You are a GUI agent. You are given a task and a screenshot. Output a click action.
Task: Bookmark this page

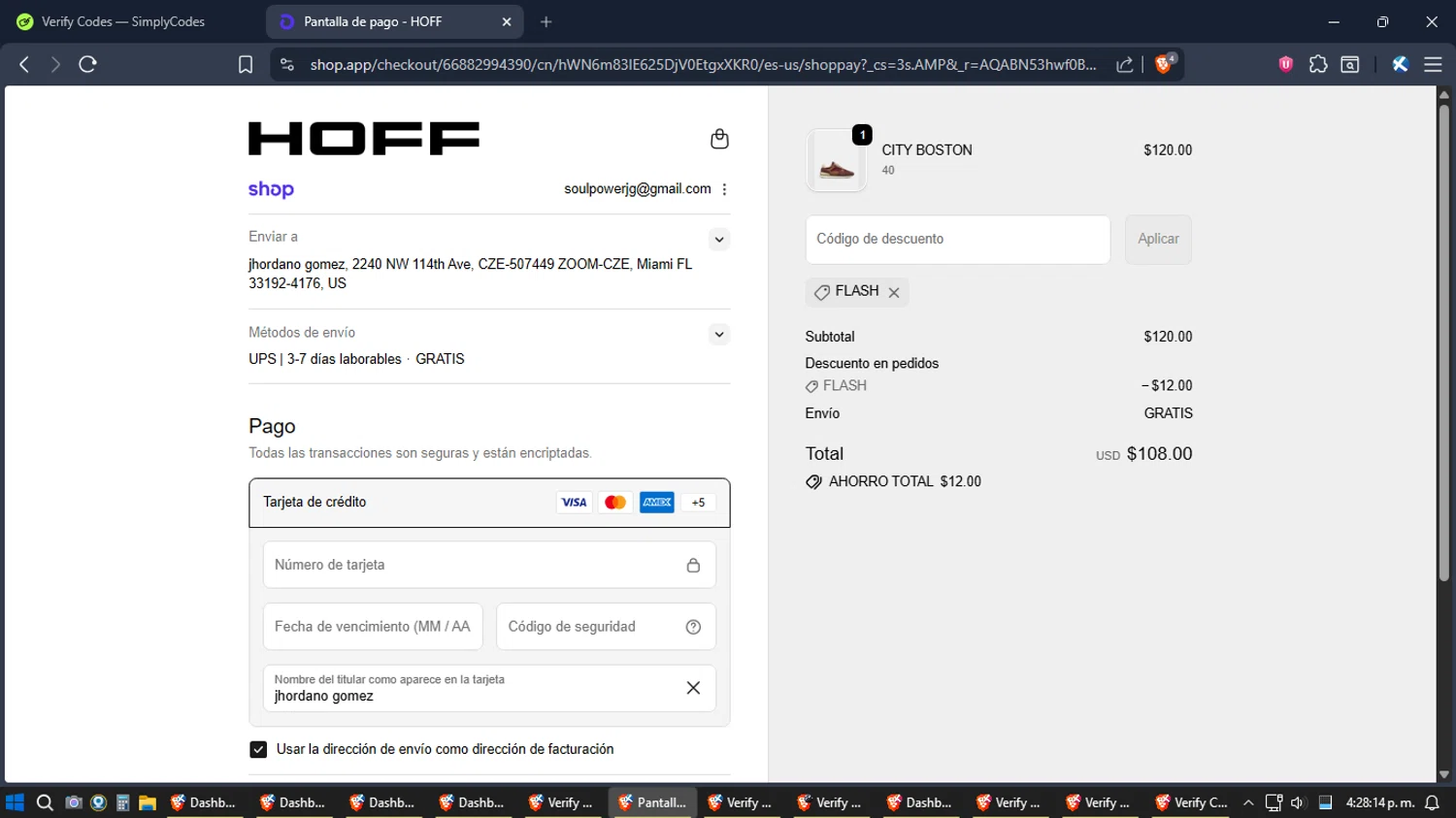(246, 64)
